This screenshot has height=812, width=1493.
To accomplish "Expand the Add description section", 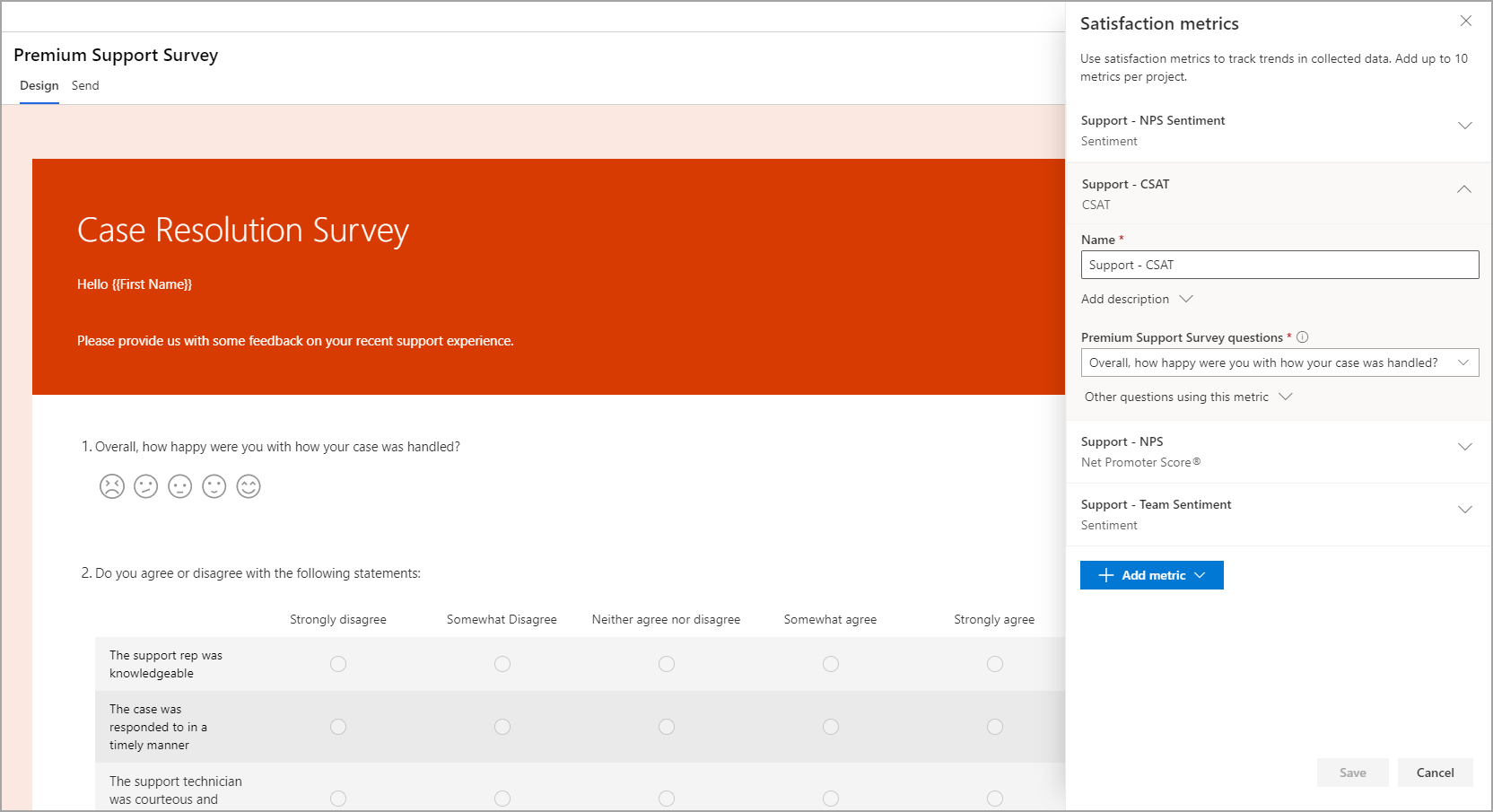I will 1137,299.
